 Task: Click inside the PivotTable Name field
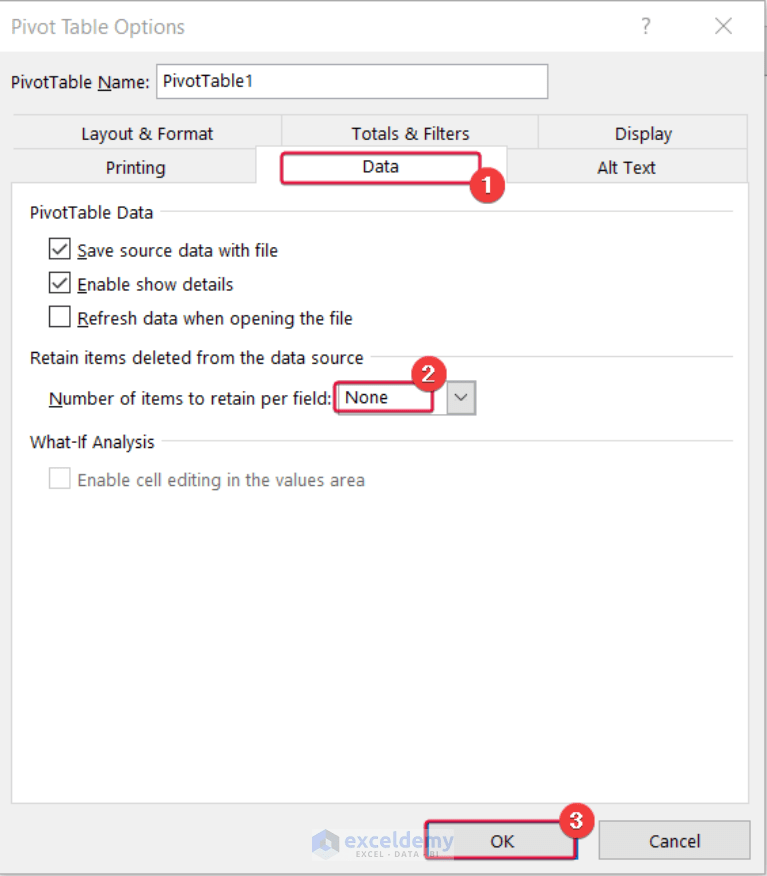click(352, 81)
